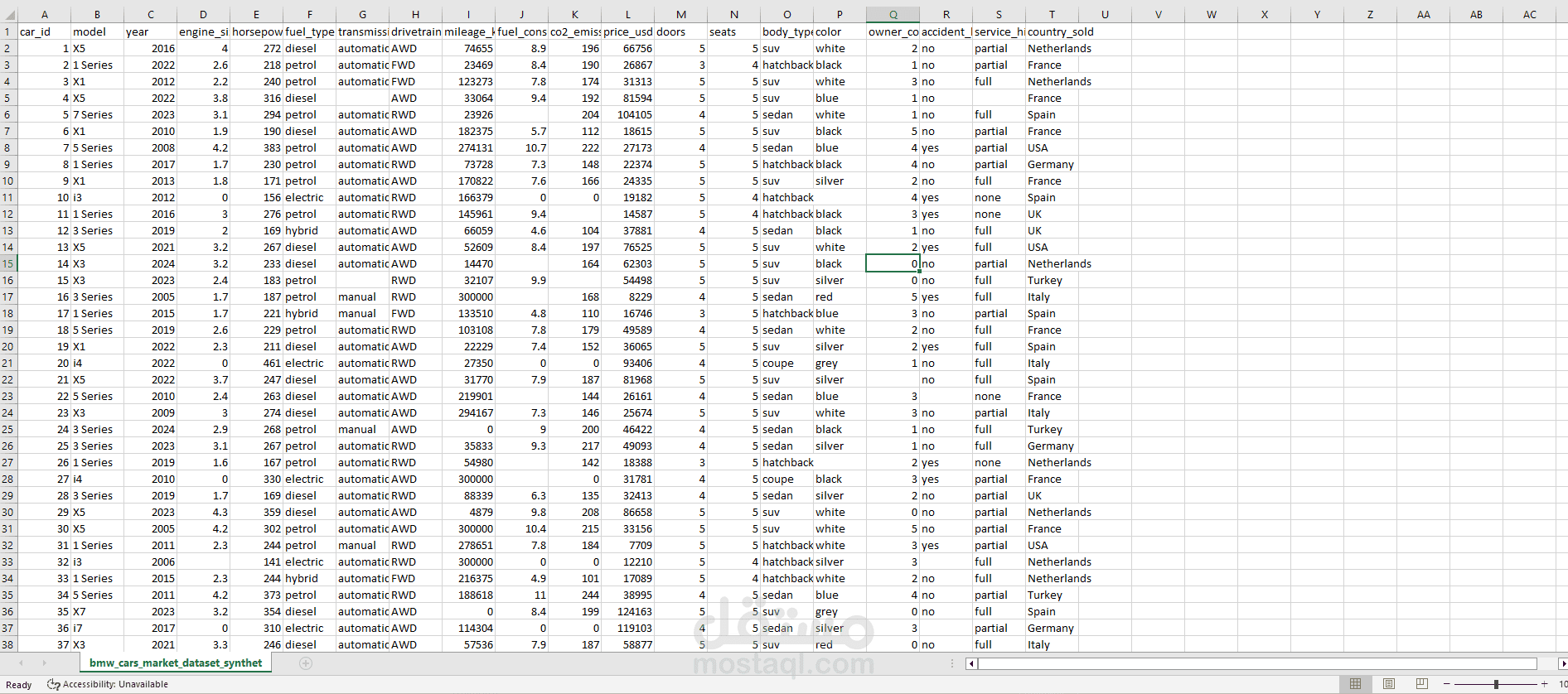Select column A header
The width and height of the screenshot is (1568, 694).
(44, 15)
